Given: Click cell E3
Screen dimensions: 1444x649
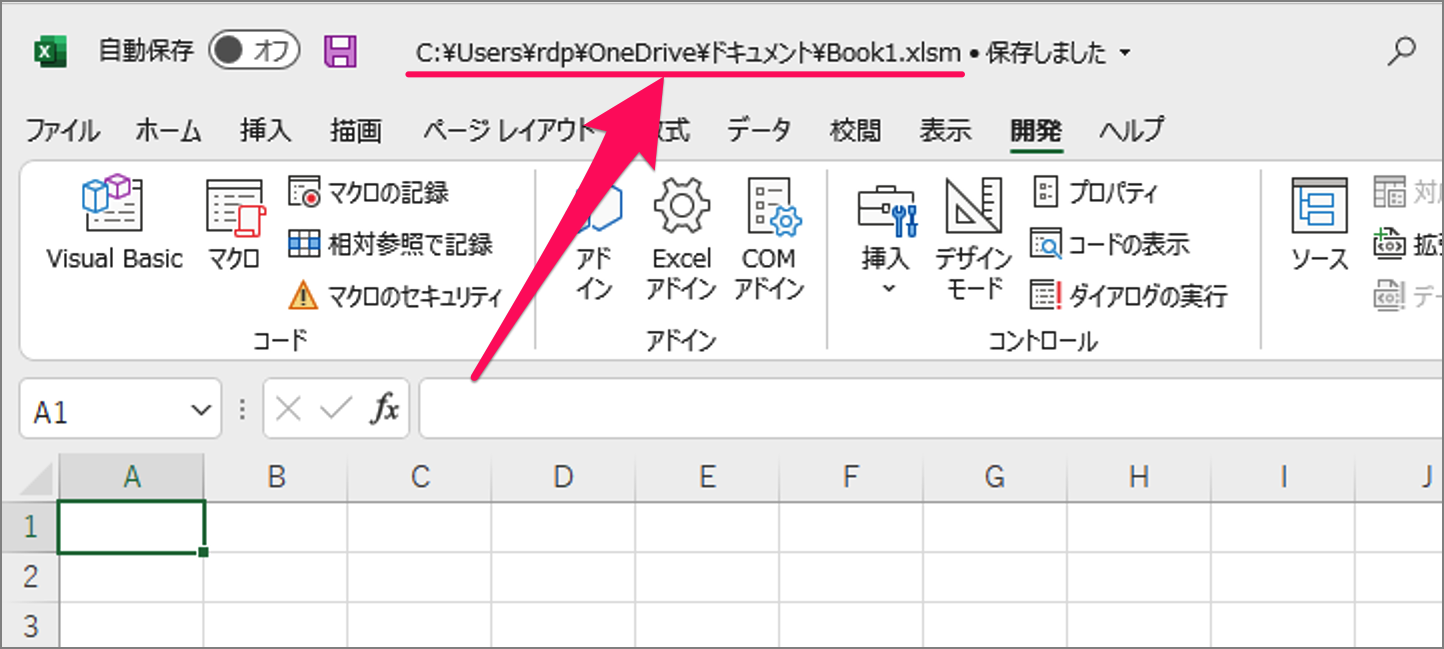Looking at the screenshot, I should tap(707, 626).
